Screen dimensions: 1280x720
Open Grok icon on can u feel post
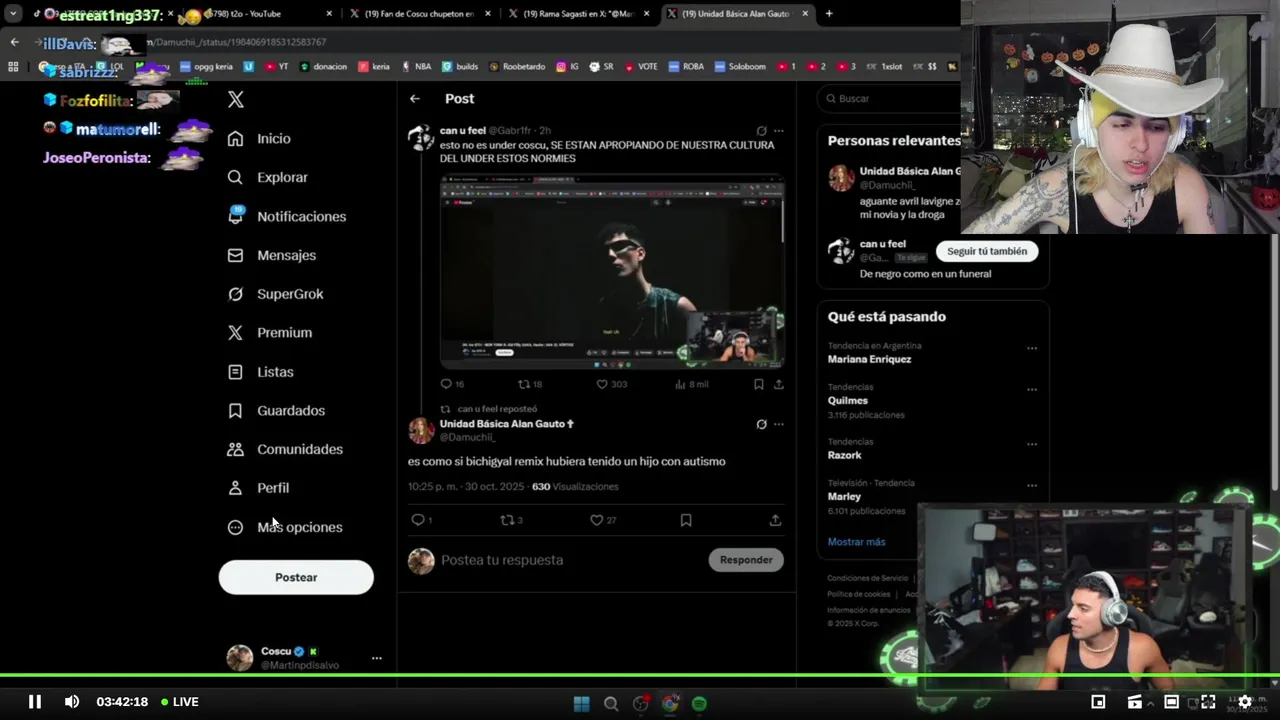(761, 131)
